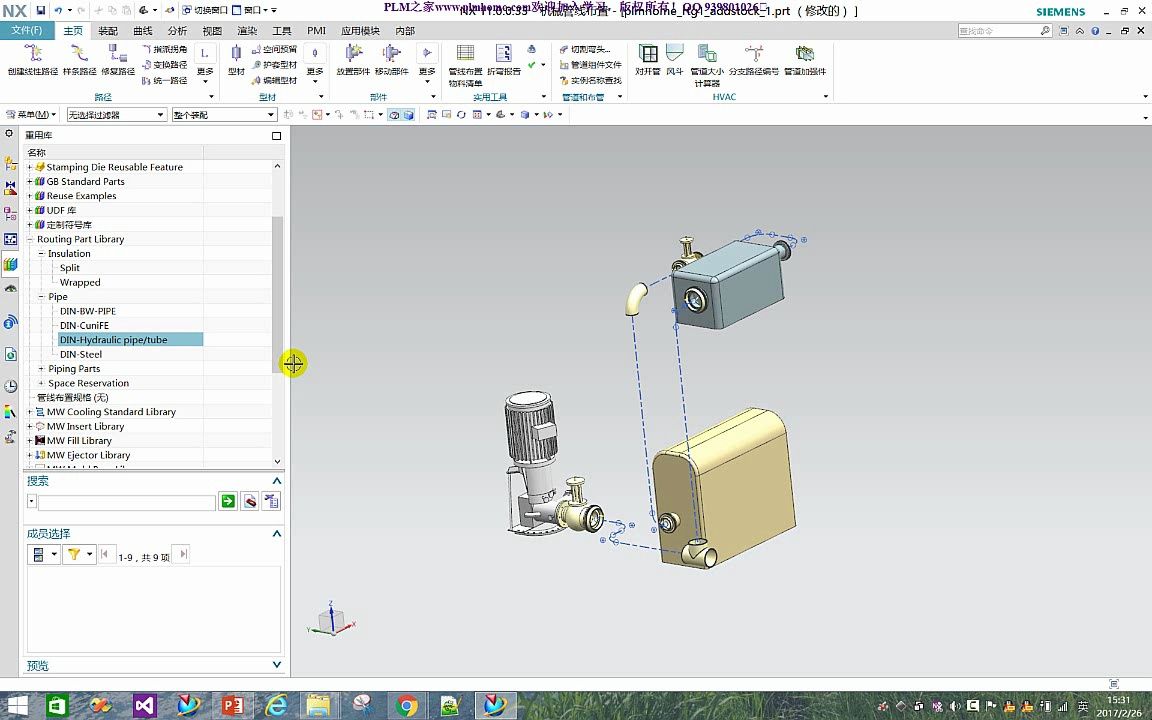
Task: Click the Save icon in title bar
Action: tap(40, 10)
